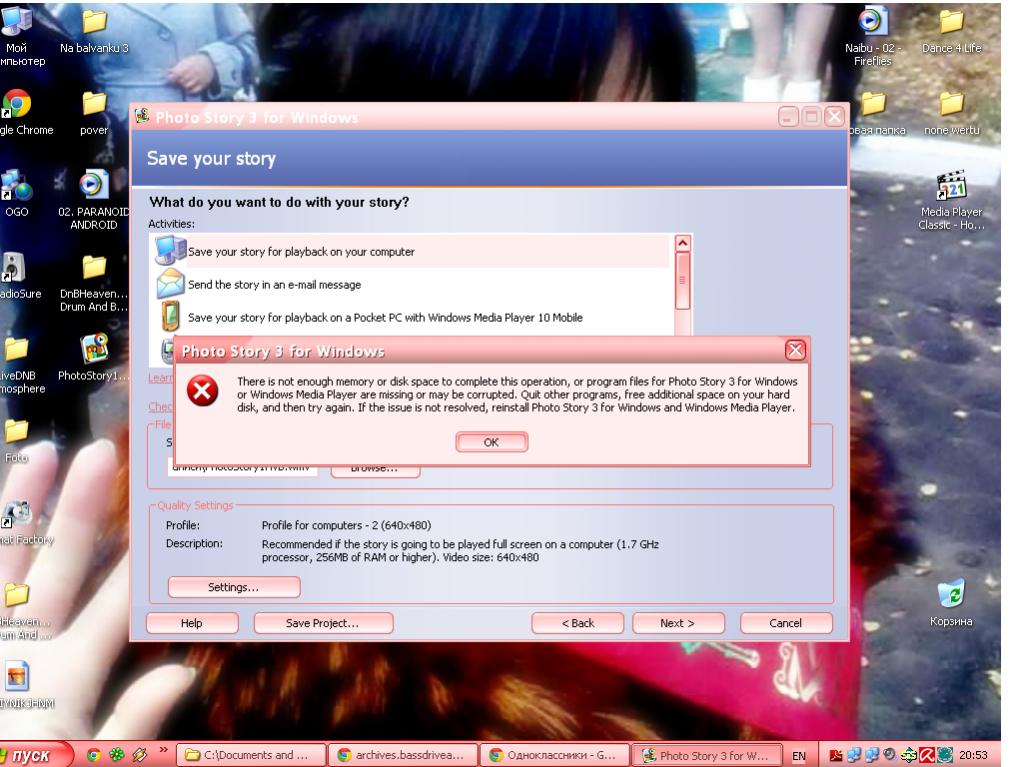Screen dimensions: 1023x767
Task: Open the LiveDNB Atmosphere folder
Action: [20, 365]
